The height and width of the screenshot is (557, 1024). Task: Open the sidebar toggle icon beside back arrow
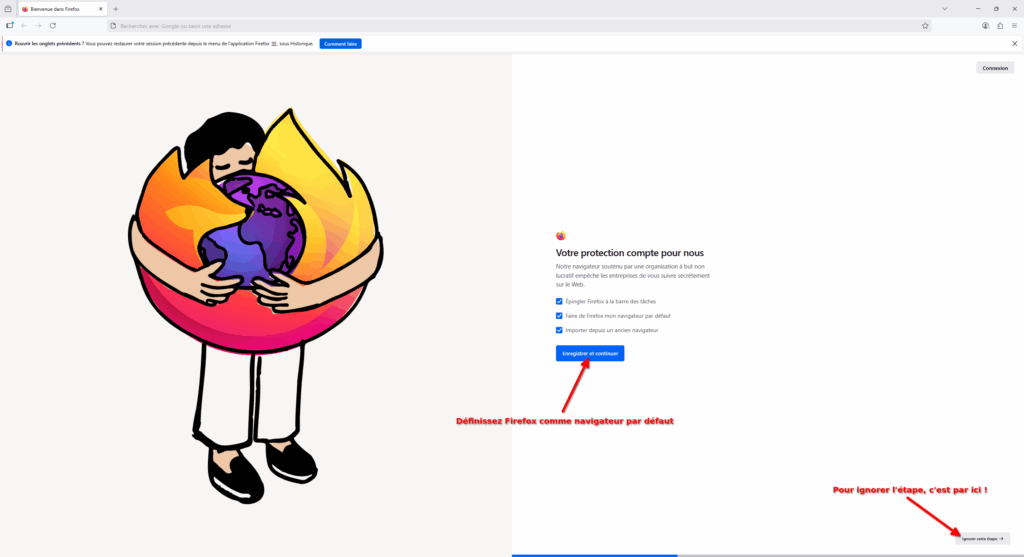[x=10, y=26]
